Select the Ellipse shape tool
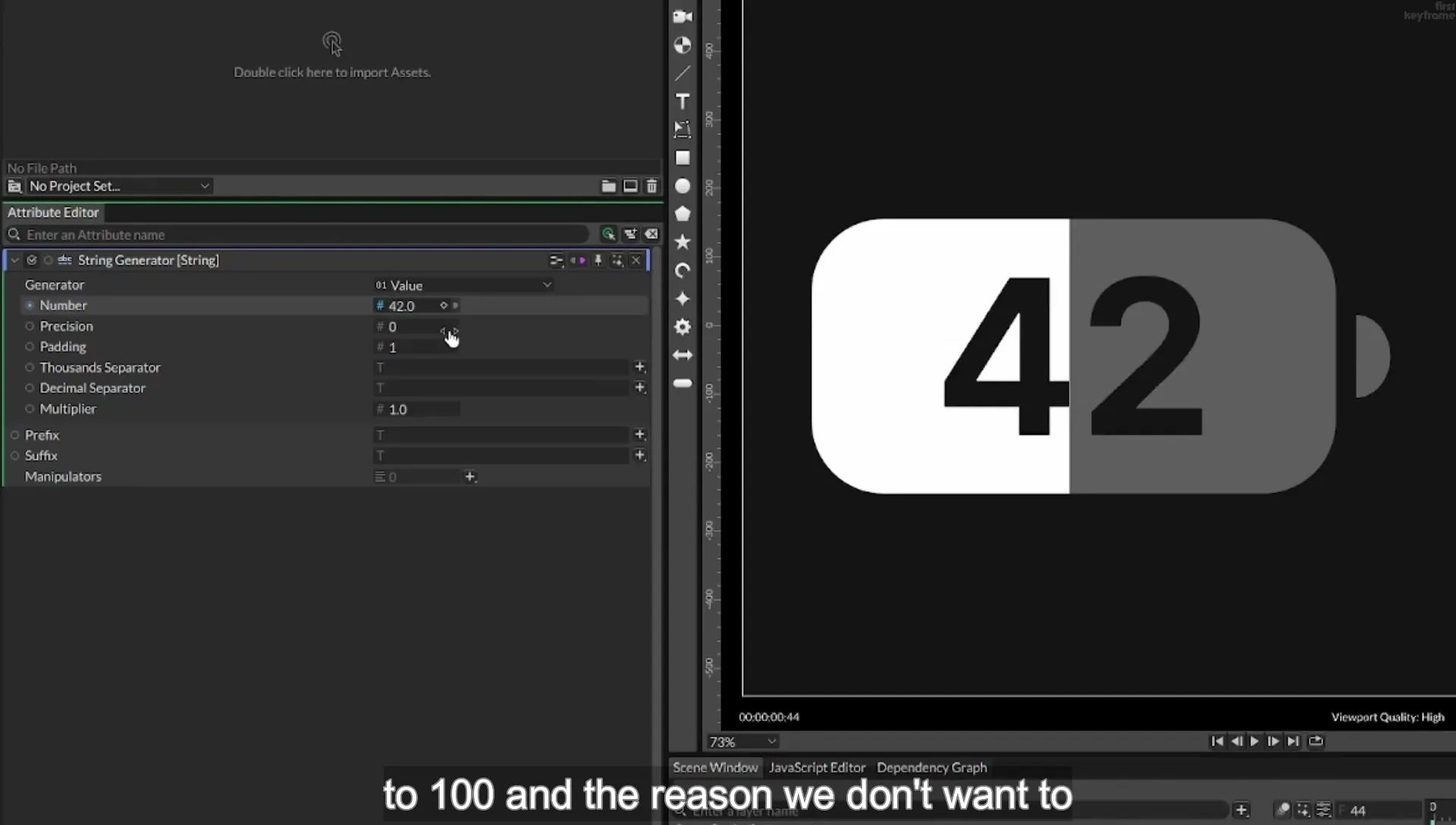Screen dimensions: 1456x825 click(682, 186)
